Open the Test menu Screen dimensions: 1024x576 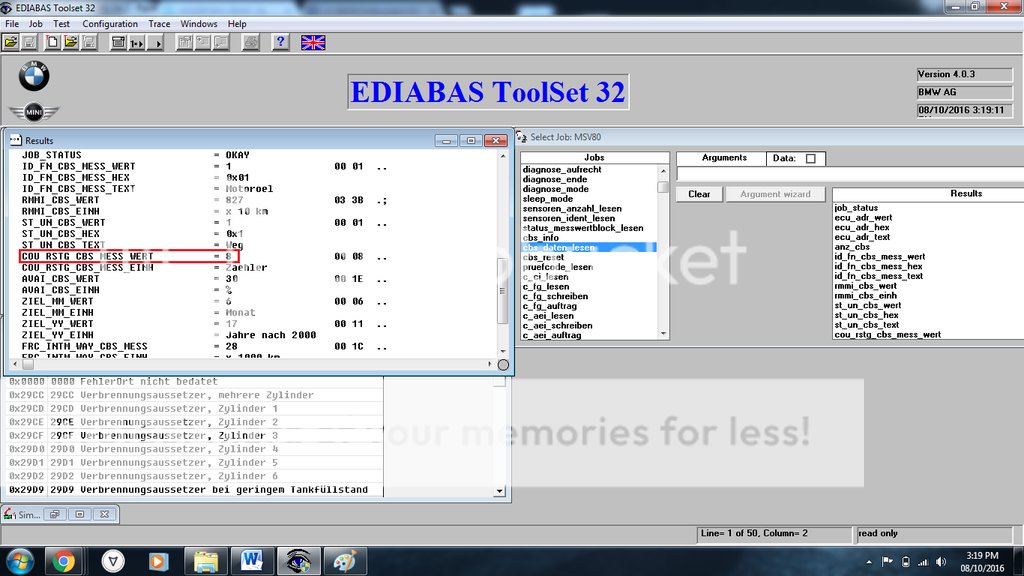point(61,24)
